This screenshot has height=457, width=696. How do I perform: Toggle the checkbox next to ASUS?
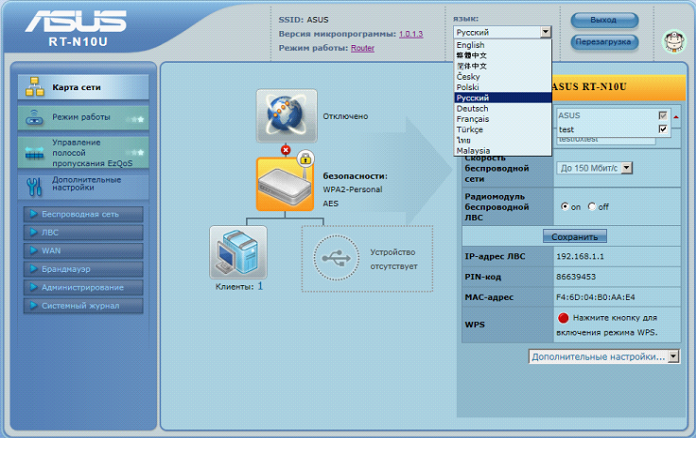click(x=663, y=115)
